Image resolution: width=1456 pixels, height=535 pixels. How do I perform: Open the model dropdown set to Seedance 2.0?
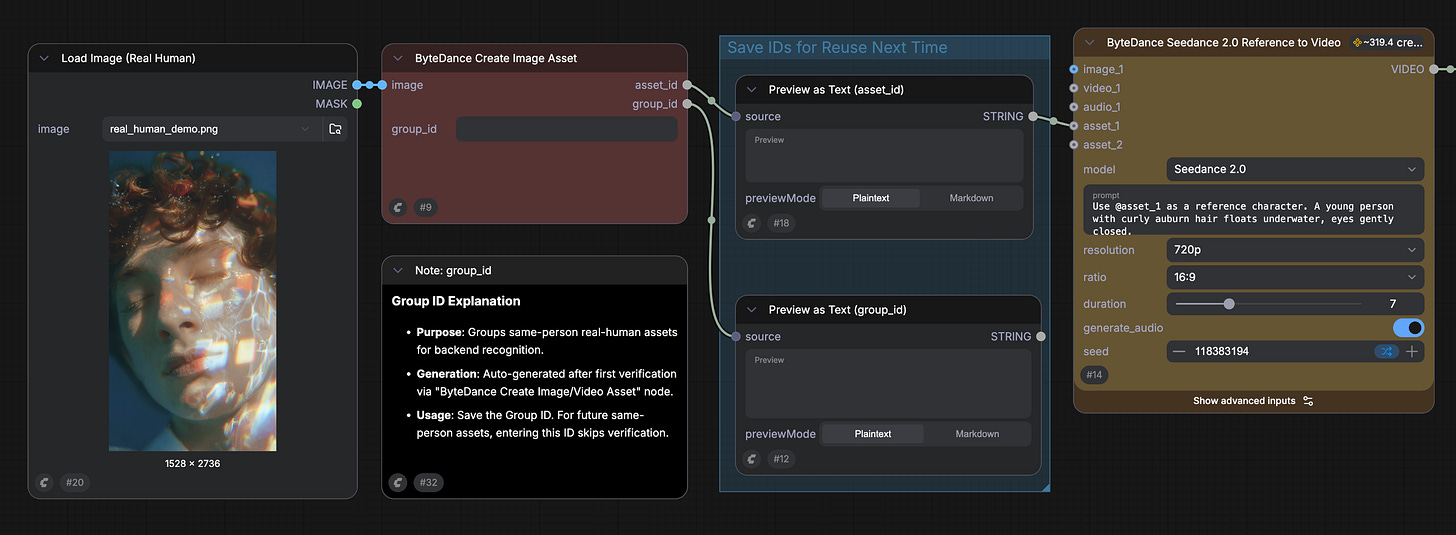(1295, 169)
